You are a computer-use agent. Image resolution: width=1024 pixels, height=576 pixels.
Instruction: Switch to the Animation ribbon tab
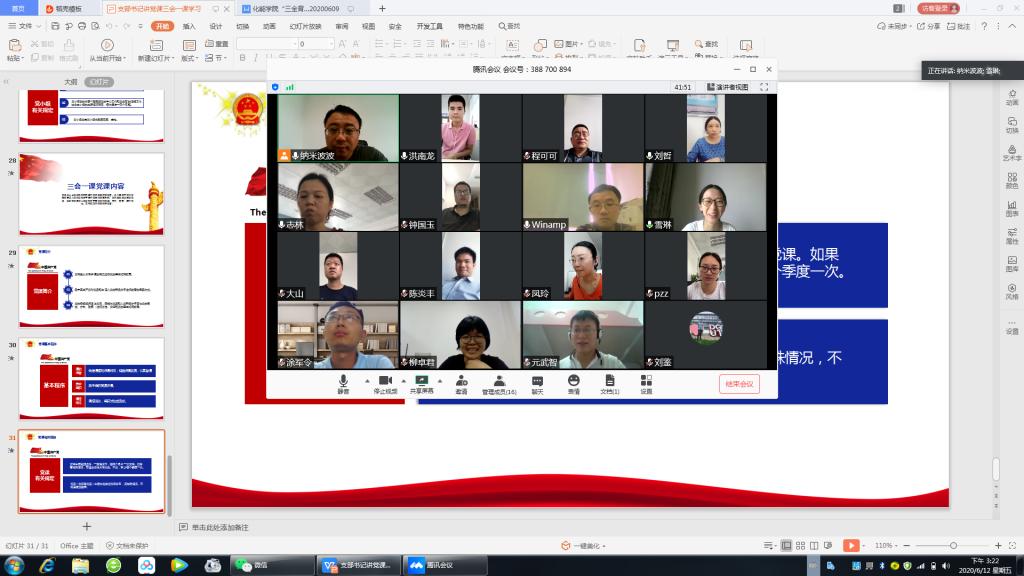[269, 26]
